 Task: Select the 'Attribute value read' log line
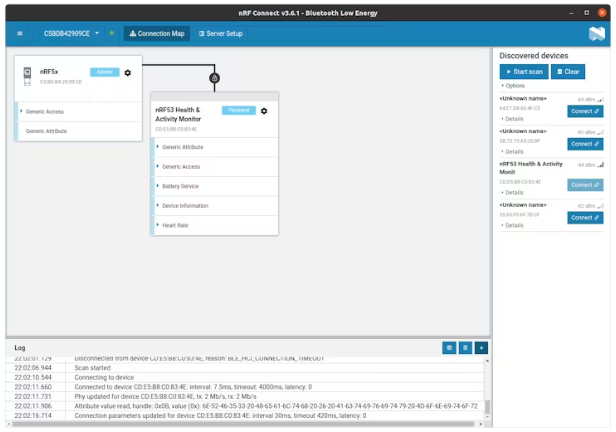[245, 406]
